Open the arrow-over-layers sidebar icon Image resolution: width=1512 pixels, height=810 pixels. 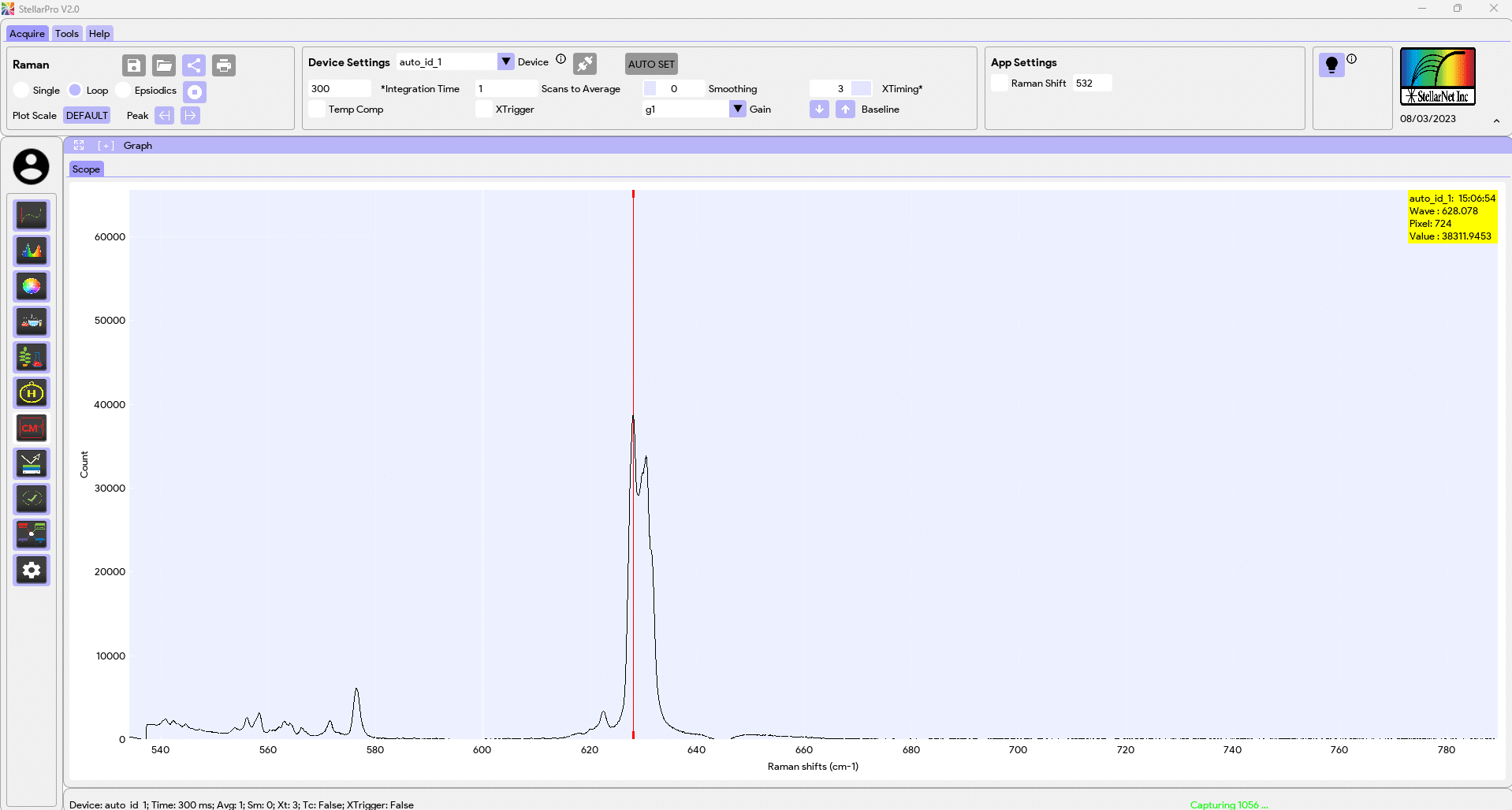pos(32,463)
